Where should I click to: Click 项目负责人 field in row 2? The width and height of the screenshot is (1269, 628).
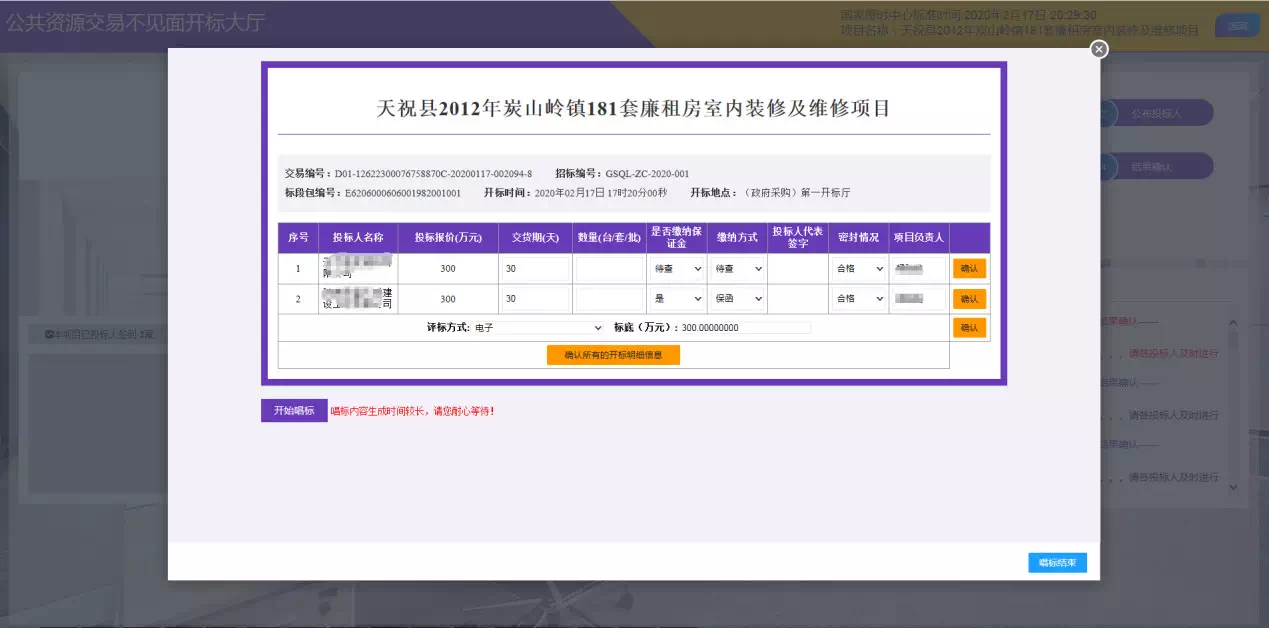coord(919,299)
